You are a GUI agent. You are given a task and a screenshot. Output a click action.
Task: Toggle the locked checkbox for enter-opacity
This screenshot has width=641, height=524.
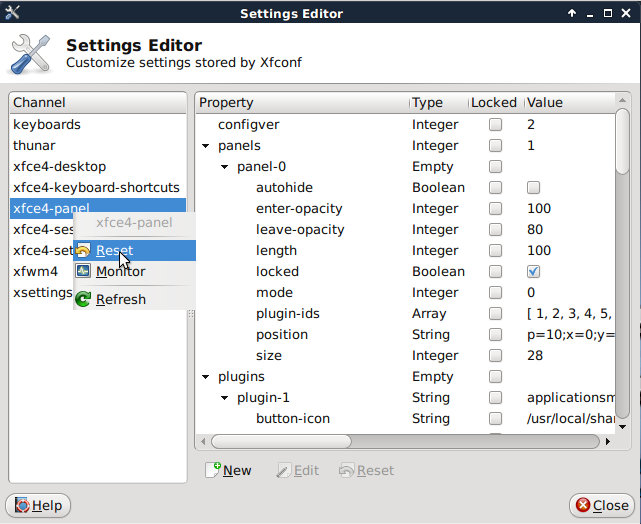tap(495, 208)
